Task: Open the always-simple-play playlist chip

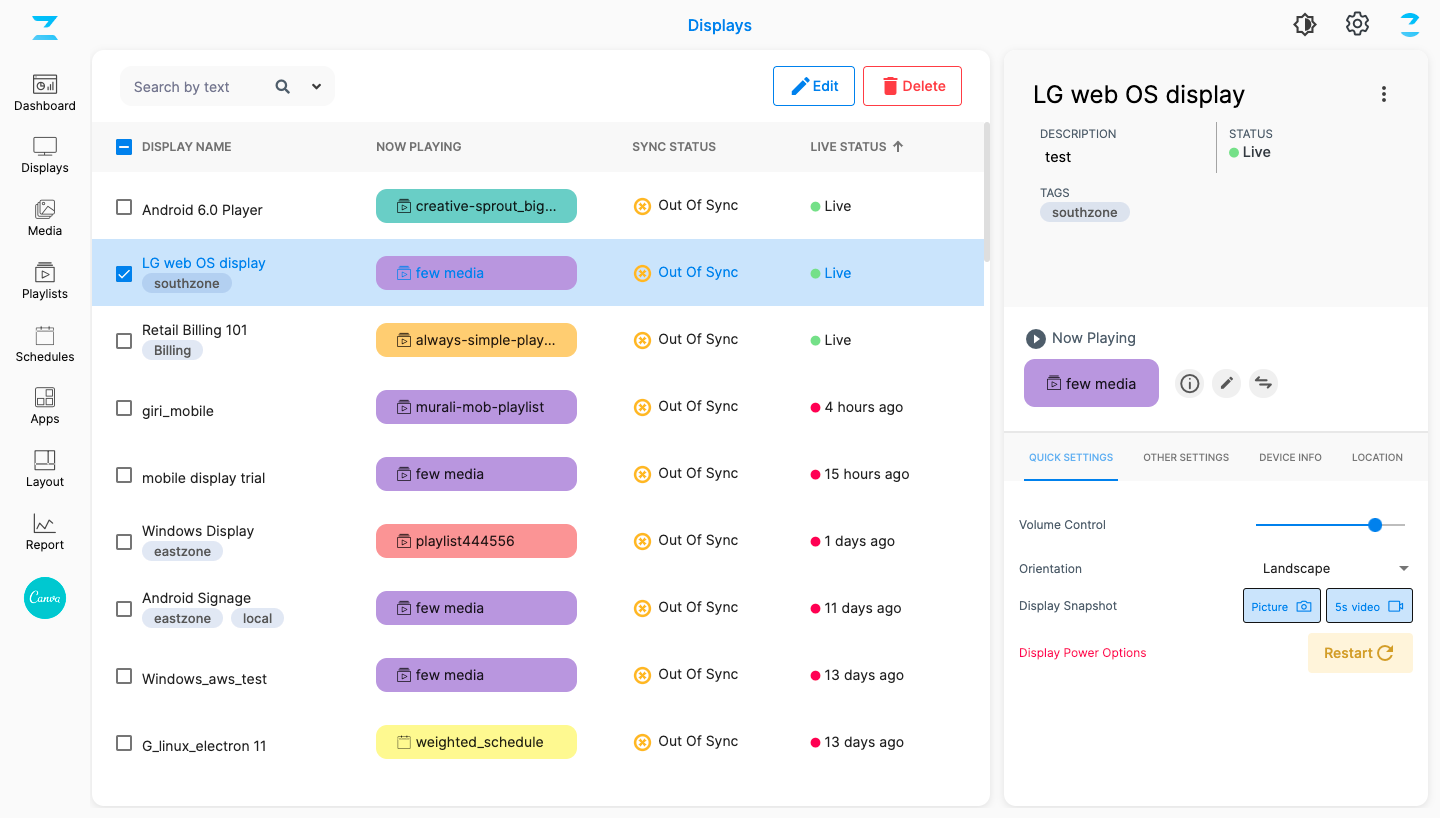Action: click(476, 340)
